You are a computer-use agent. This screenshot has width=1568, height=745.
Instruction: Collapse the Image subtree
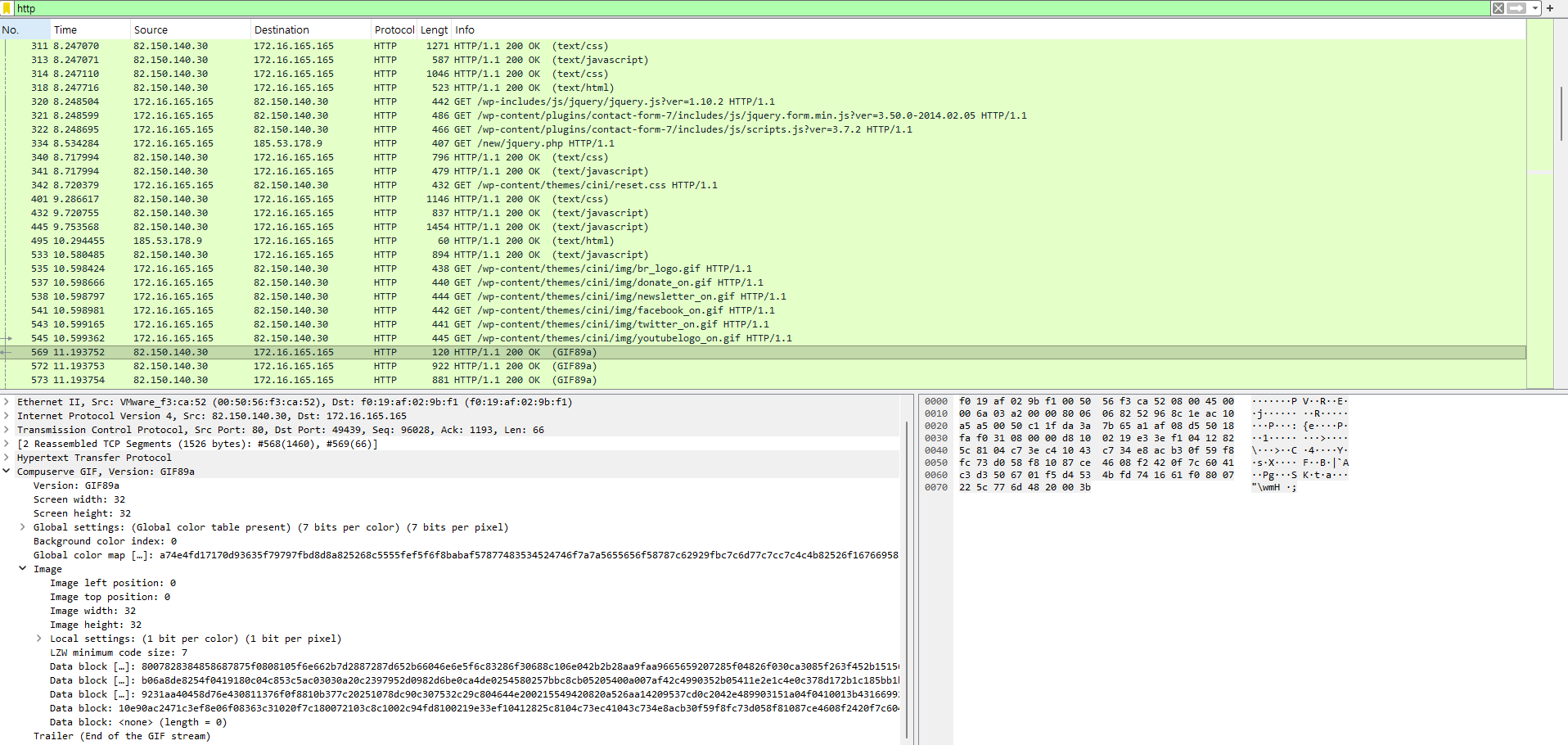pyautogui.click(x=23, y=569)
